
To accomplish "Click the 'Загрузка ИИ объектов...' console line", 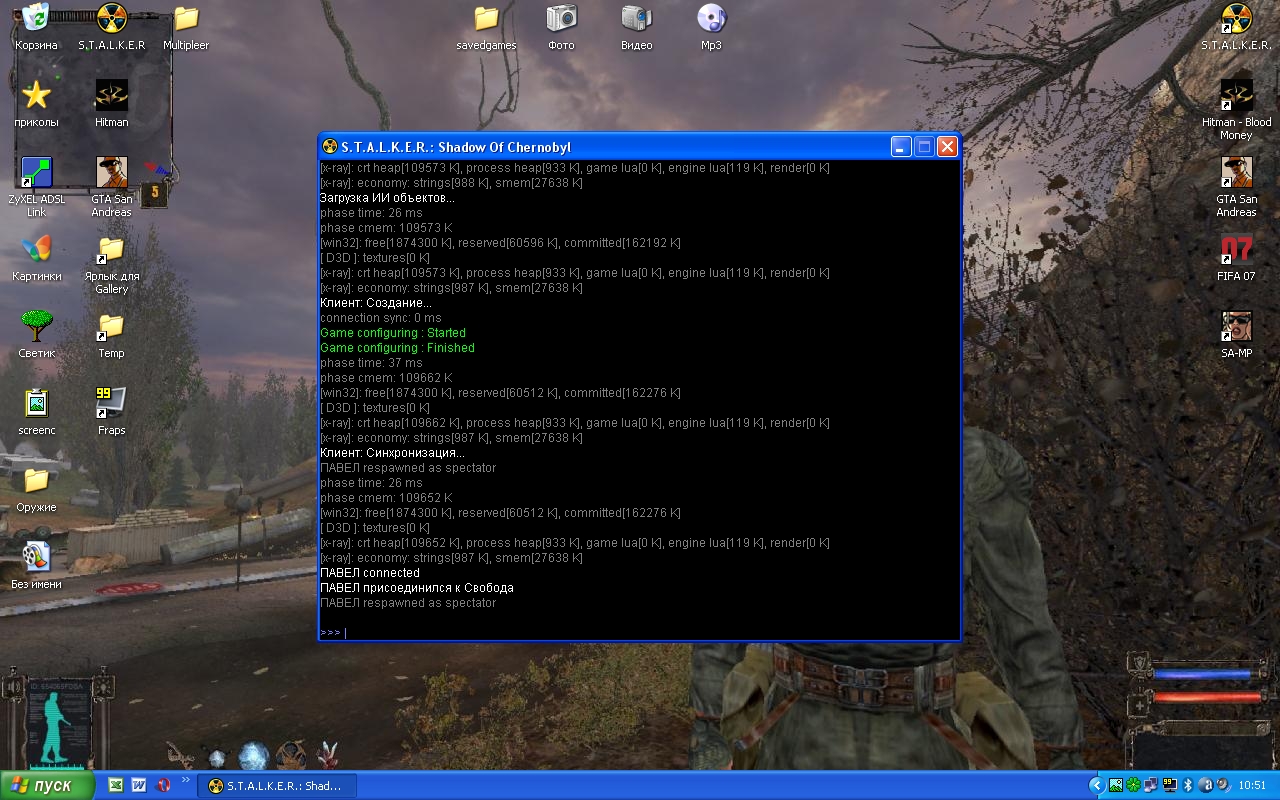I will (x=387, y=198).
